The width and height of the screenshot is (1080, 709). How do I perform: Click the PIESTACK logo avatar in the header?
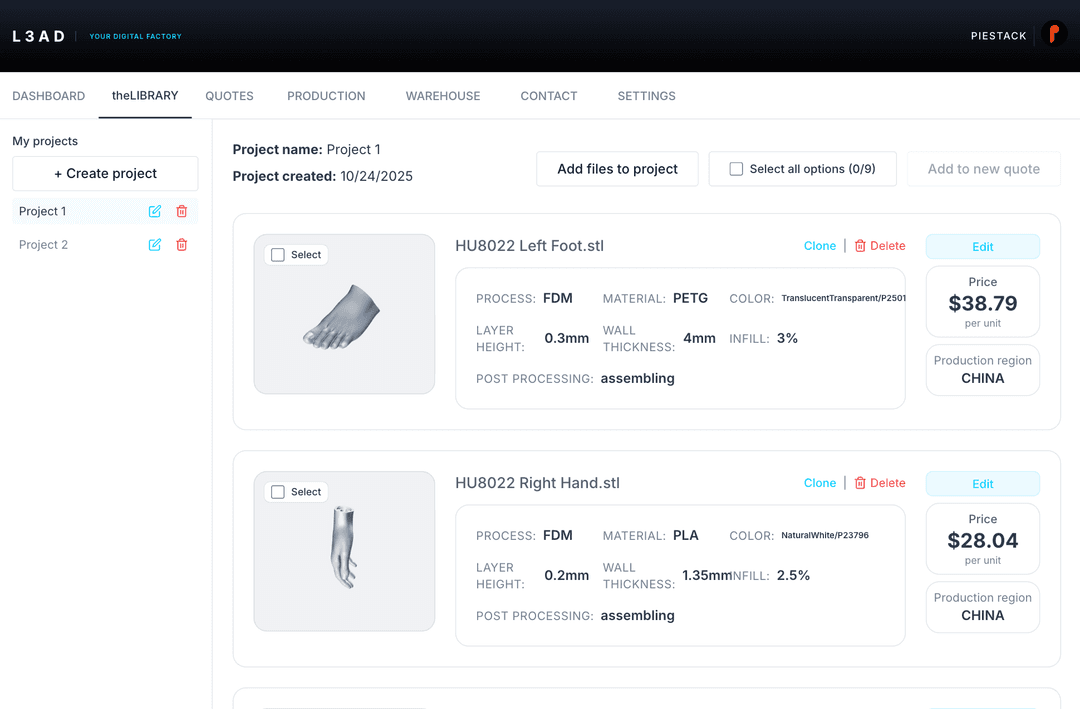pyautogui.click(x=1053, y=33)
